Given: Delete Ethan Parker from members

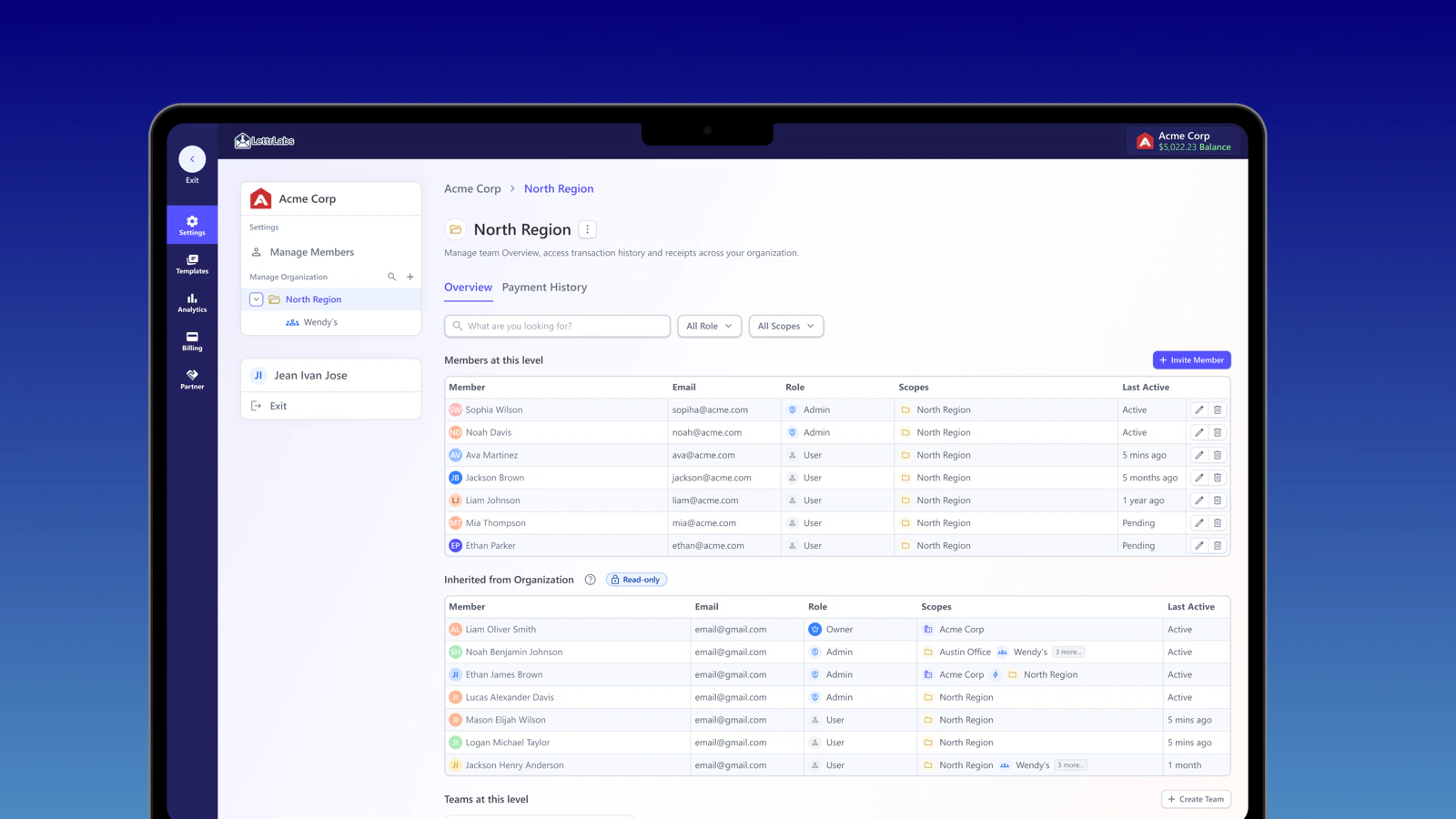Looking at the screenshot, I should click(1218, 546).
